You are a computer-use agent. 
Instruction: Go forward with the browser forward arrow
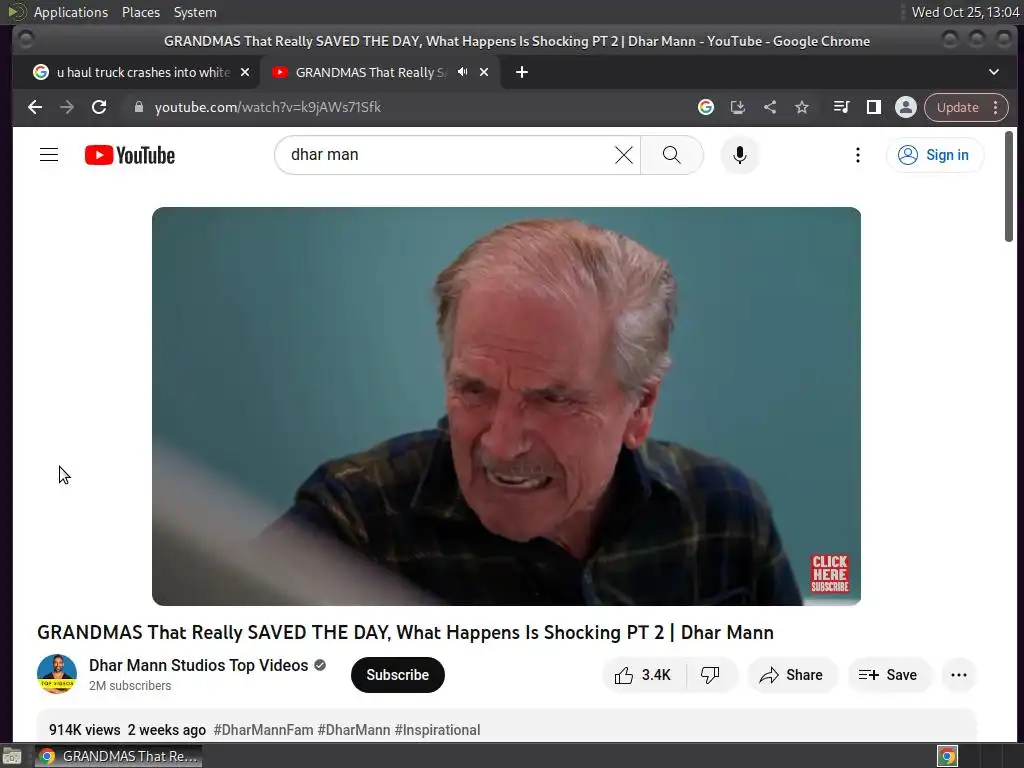point(67,107)
